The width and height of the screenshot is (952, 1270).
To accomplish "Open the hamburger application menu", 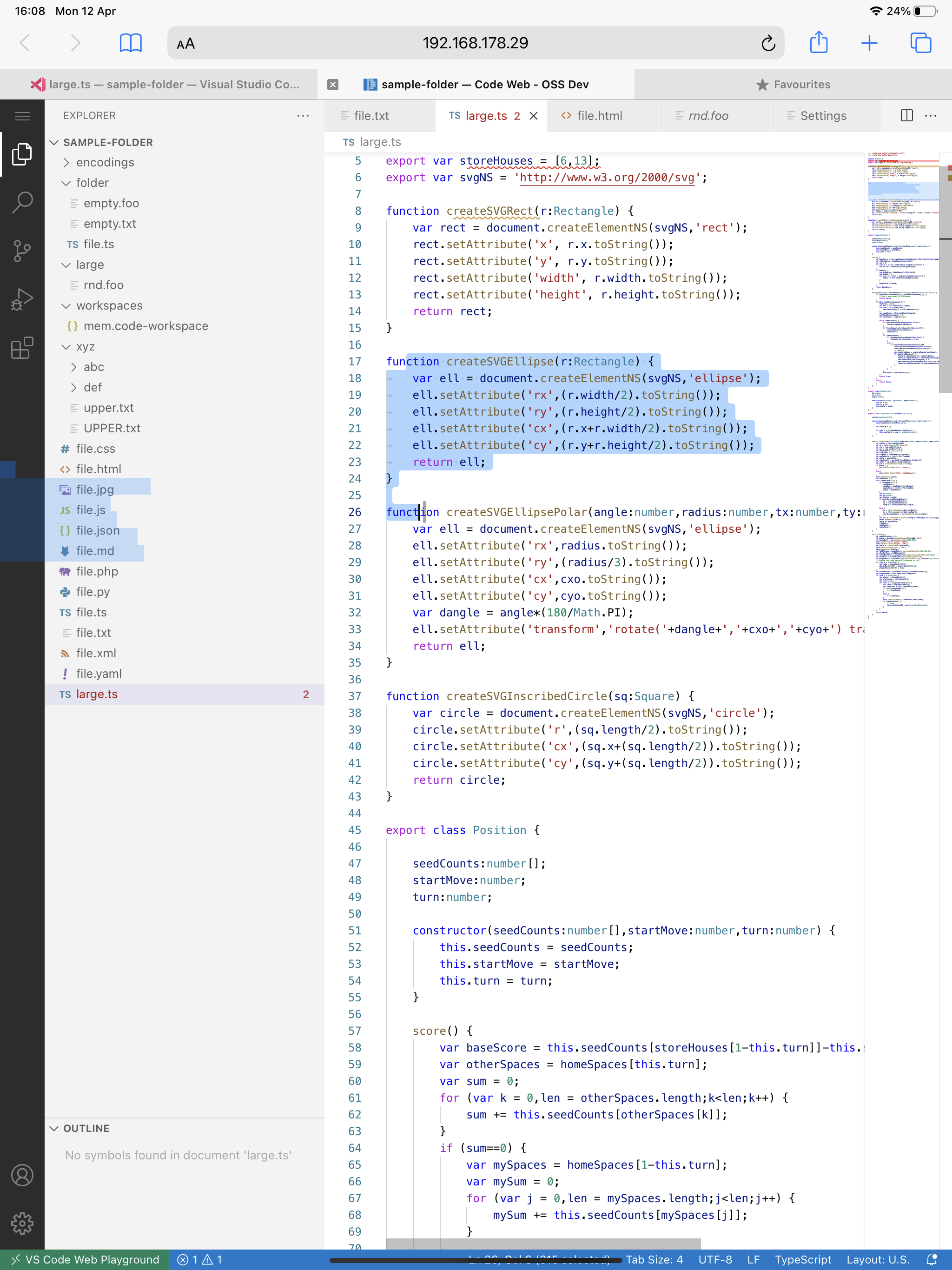I will (22, 116).
